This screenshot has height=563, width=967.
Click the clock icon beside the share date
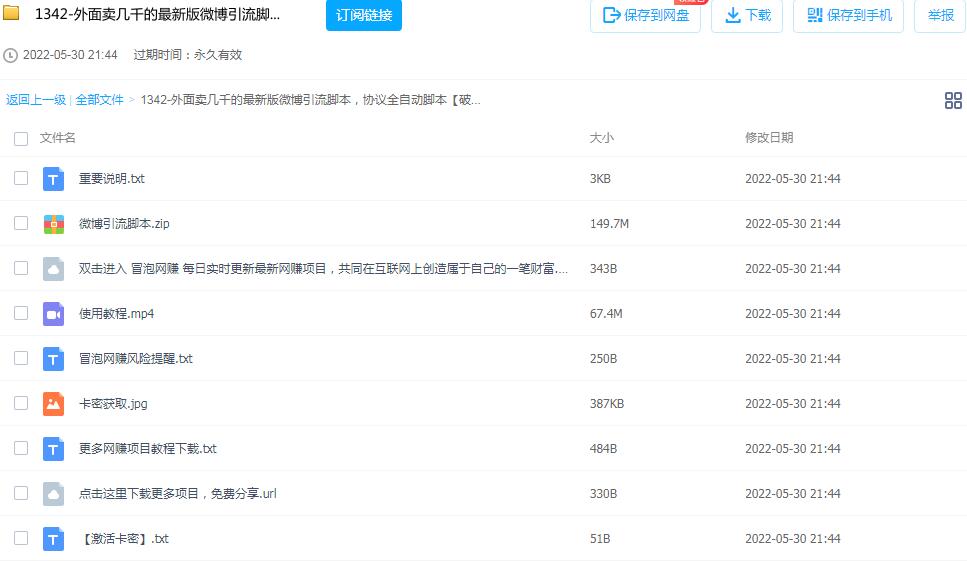pyautogui.click(x=10, y=55)
